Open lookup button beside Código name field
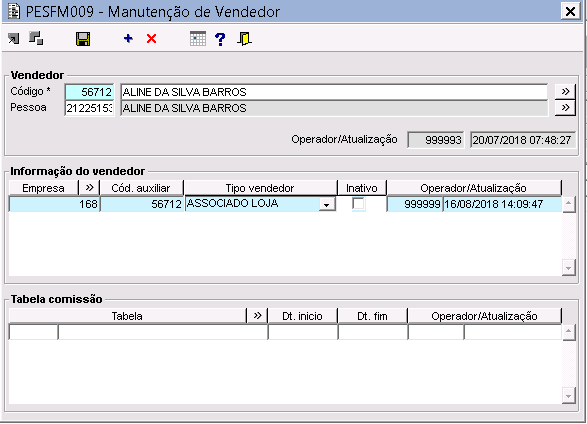This screenshot has height=424, width=587. click(565, 91)
